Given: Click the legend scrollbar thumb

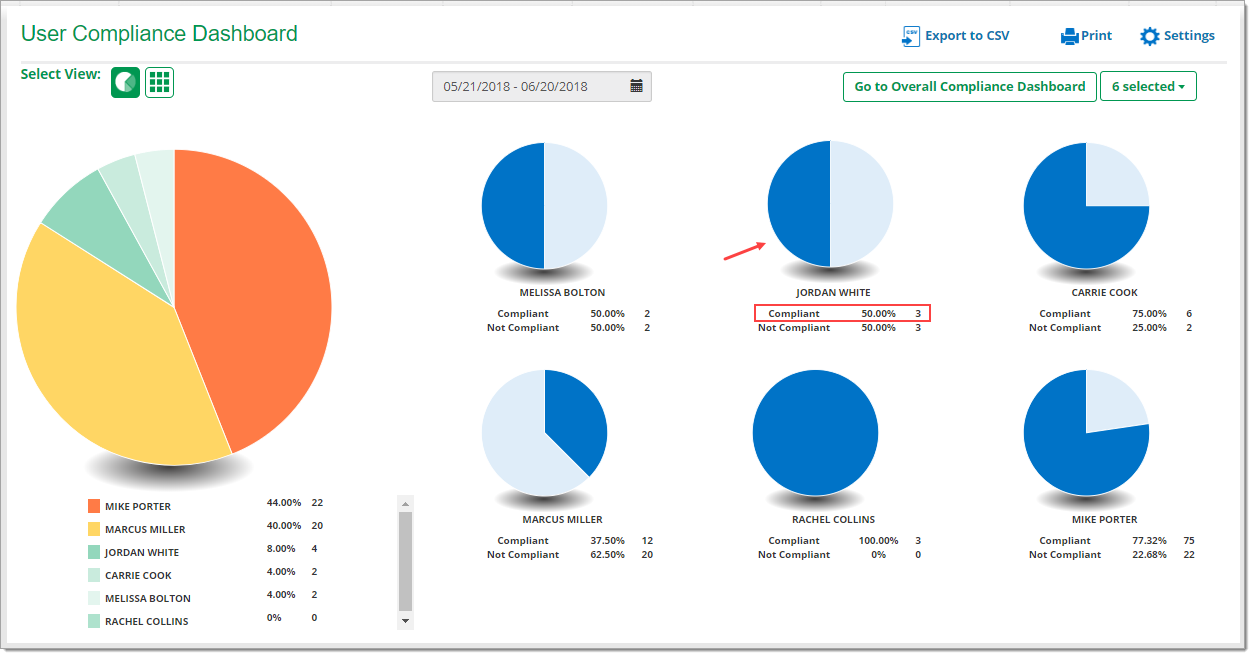Looking at the screenshot, I should (405, 561).
